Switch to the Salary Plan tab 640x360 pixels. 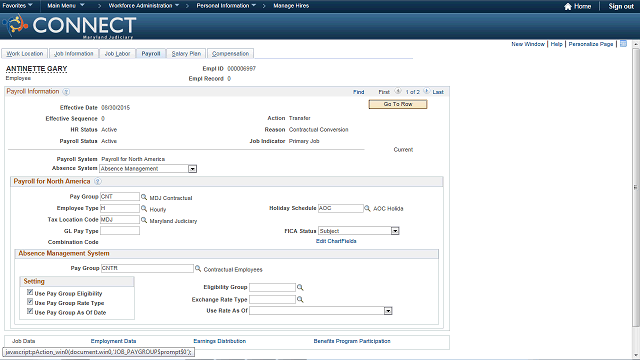tap(186, 53)
